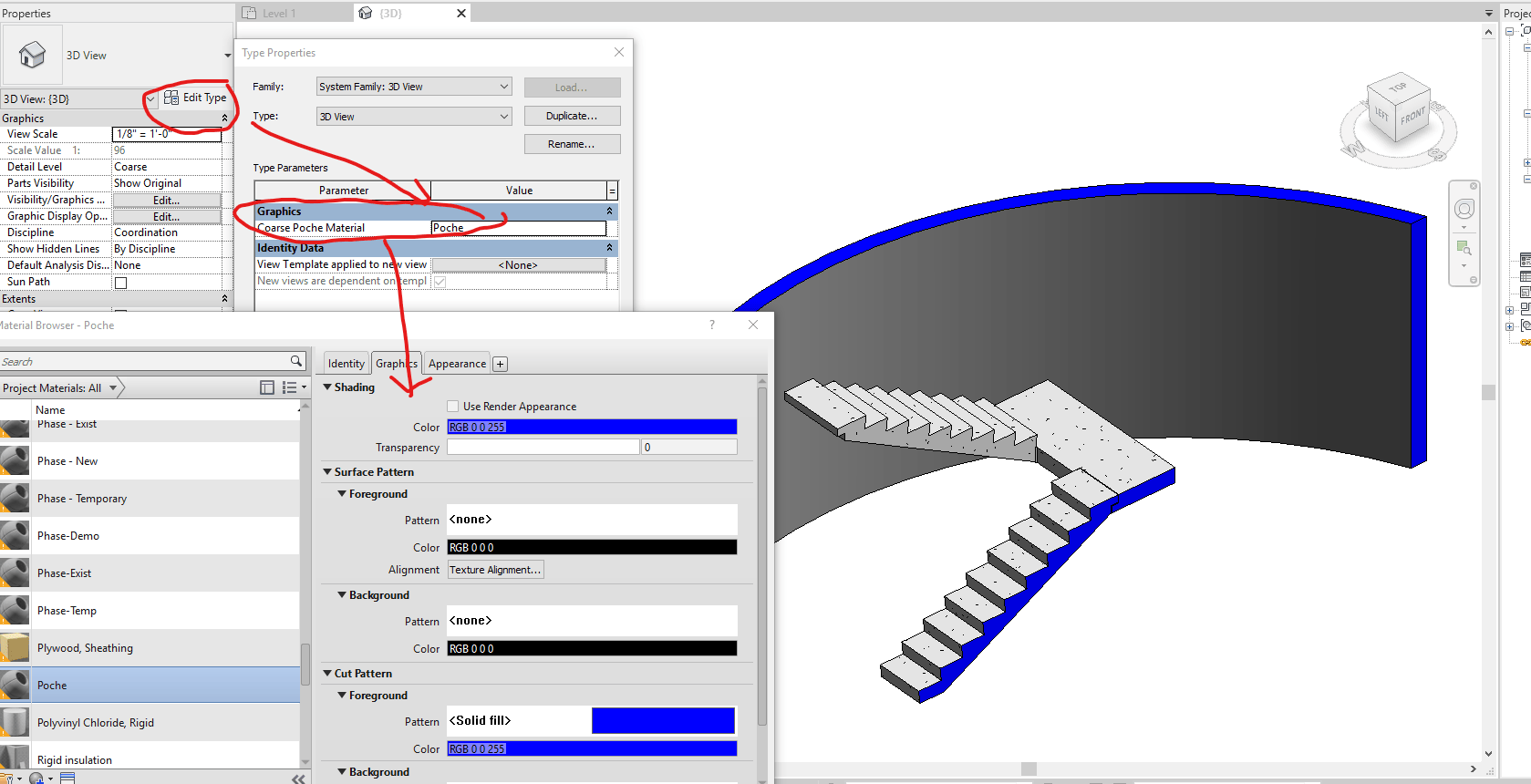Click the Plywood, Sheathing material thumbnail
This screenshot has height=784, width=1531.
pyautogui.click(x=15, y=647)
